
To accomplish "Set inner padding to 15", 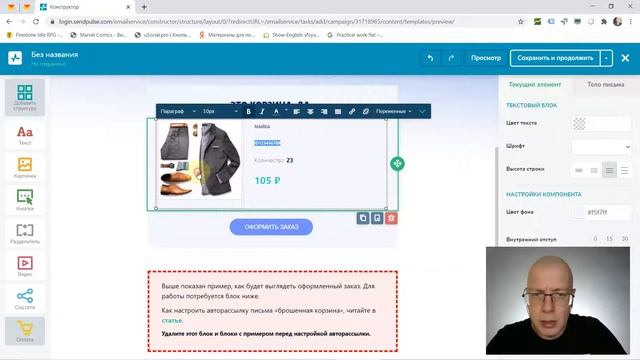I will tap(609, 239).
